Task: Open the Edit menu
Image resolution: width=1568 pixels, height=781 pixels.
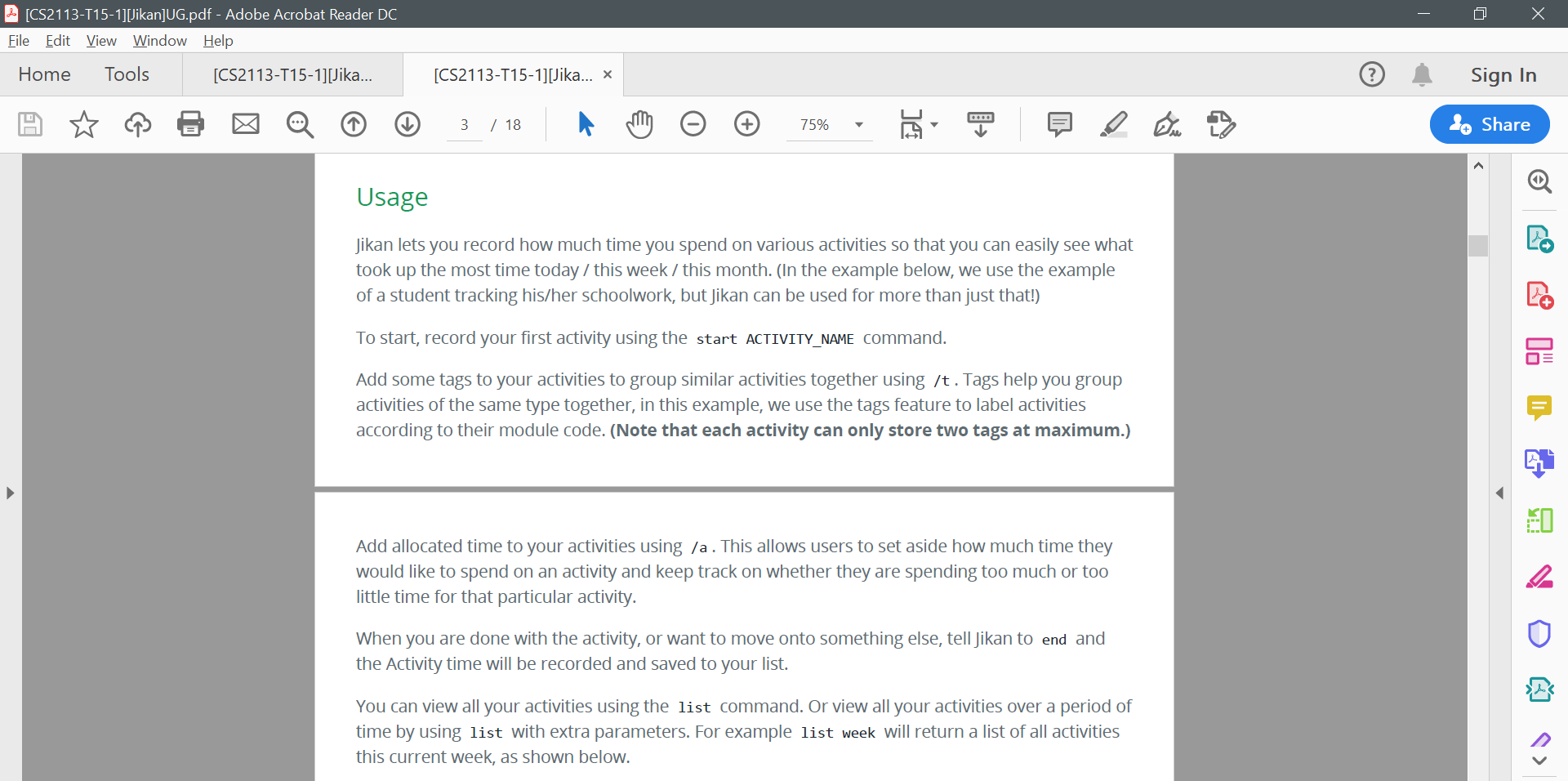Action: coord(58,41)
